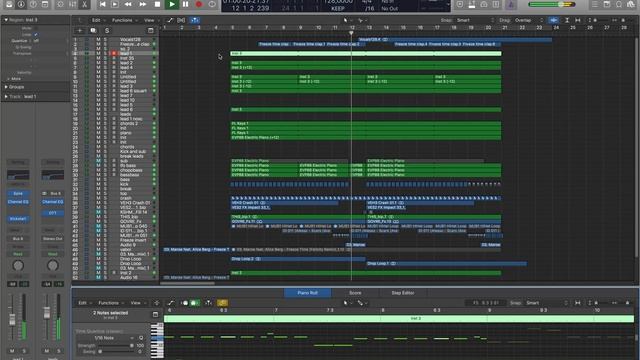Viewport: 640px width, 360px height.
Task: Collapse the Region inspector disclosure triangle
Action: pos(6,20)
